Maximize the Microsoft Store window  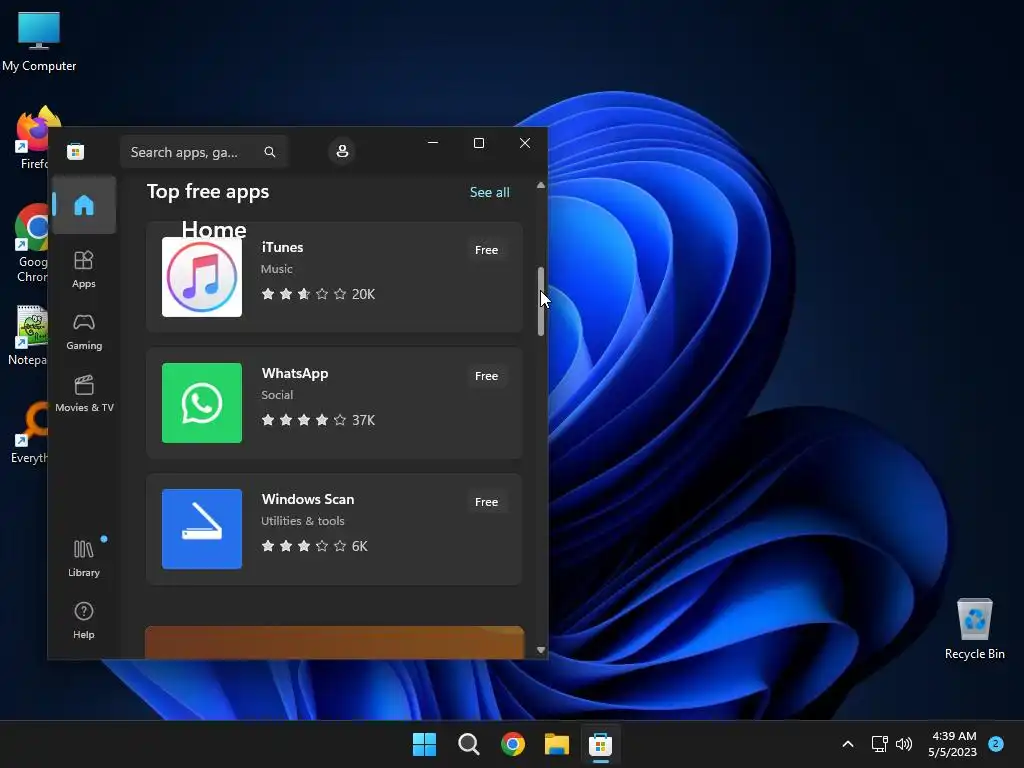coord(479,143)
